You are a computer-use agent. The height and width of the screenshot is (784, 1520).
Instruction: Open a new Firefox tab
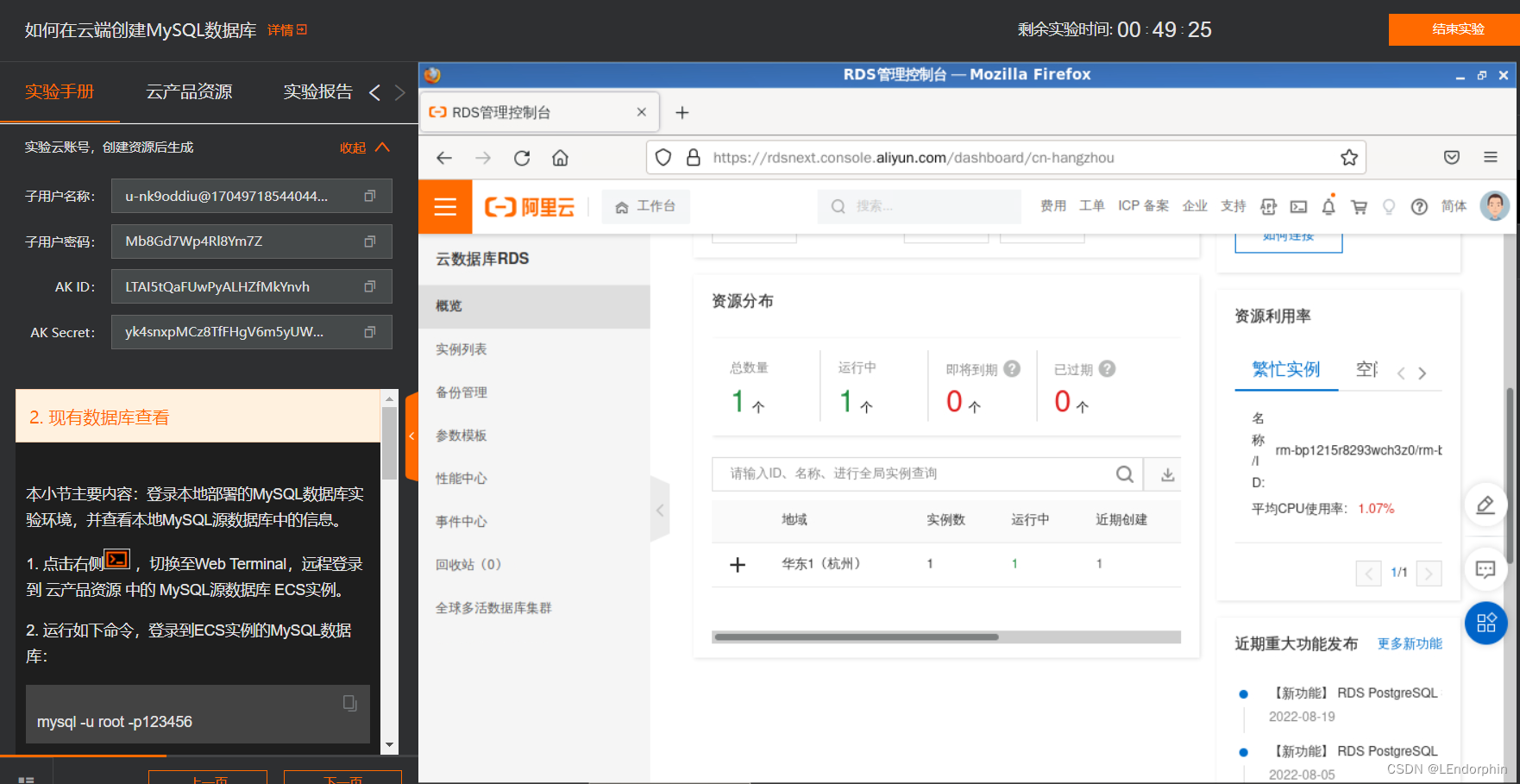[681, 113]
